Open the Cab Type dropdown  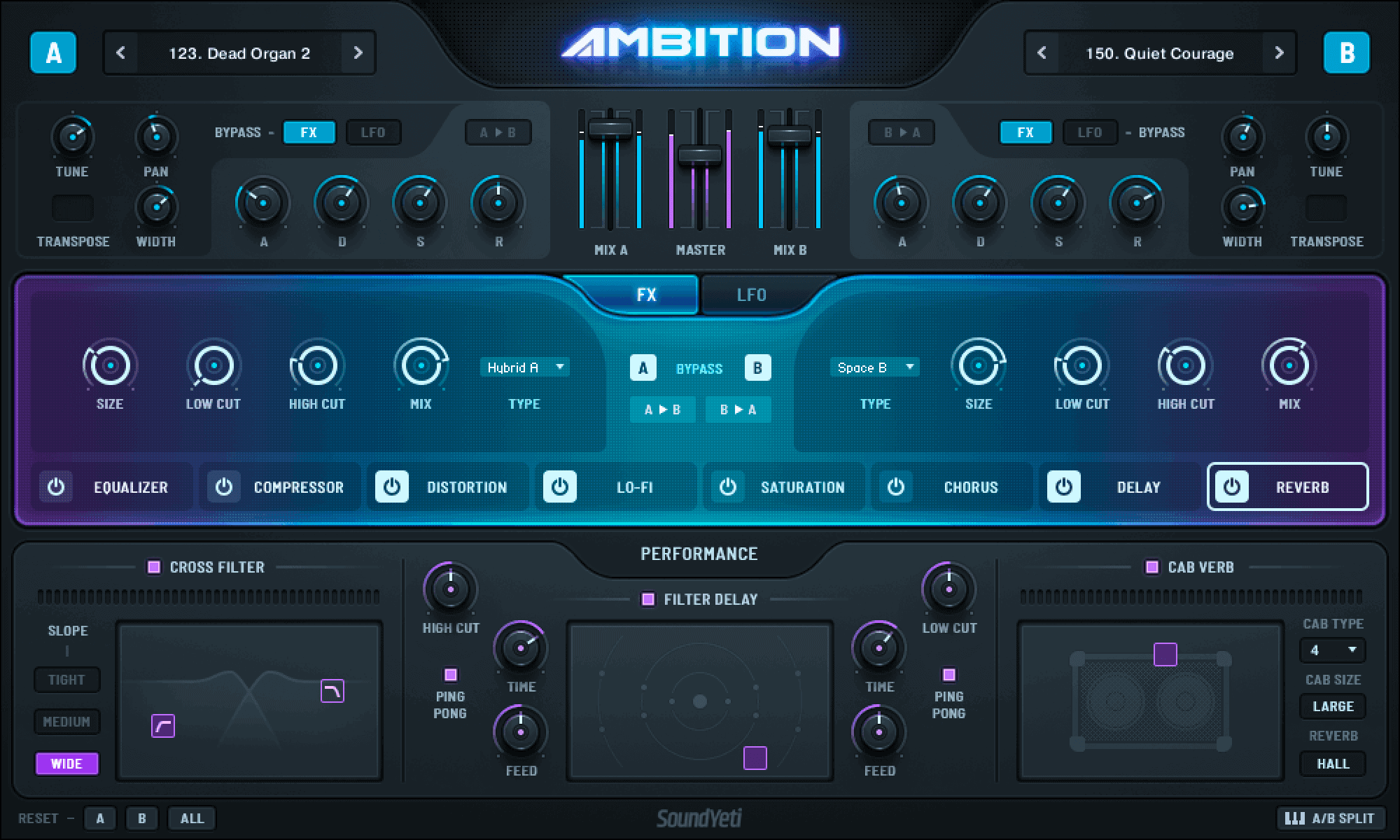[x=1333, y=650]
